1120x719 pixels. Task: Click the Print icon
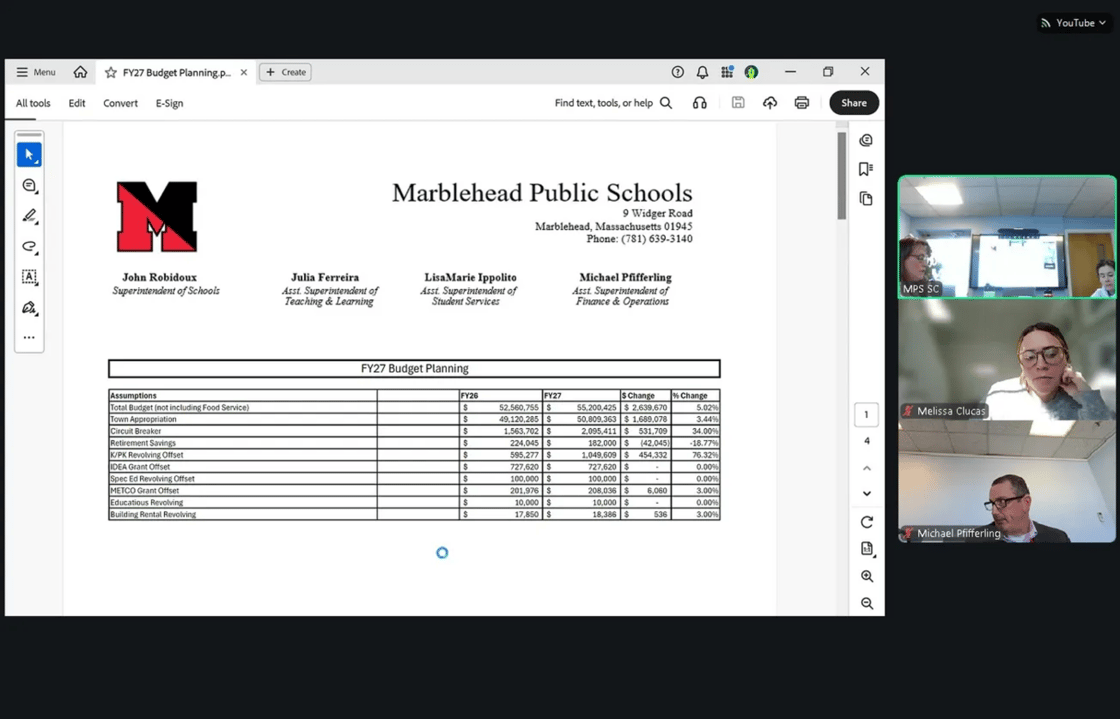pos(801,103)
